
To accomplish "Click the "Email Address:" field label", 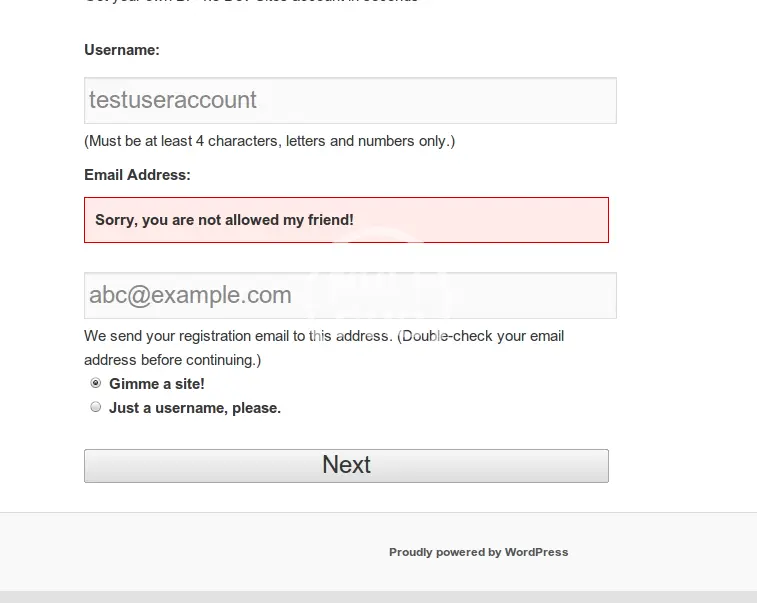I will (137, 175).
